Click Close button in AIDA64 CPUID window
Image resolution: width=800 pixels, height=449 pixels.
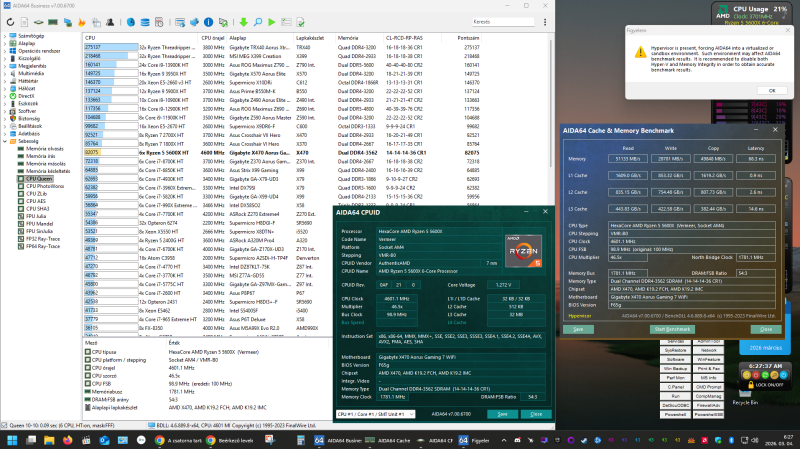536,414
